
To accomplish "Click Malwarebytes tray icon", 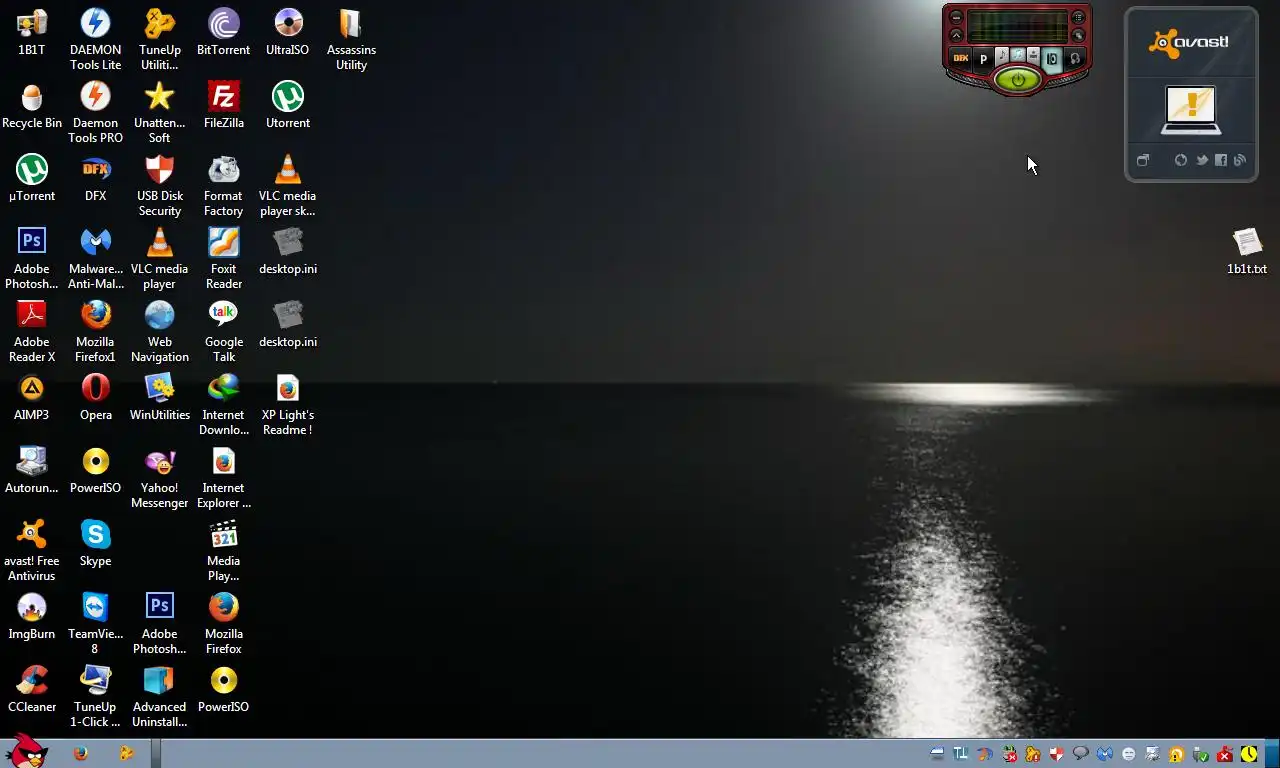I will [1105, 754].
